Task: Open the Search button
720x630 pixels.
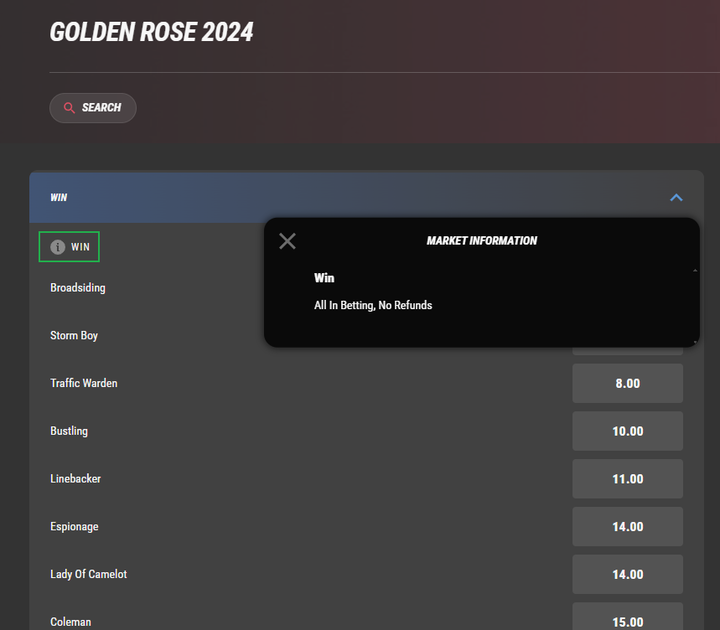Action: [93, 108]
